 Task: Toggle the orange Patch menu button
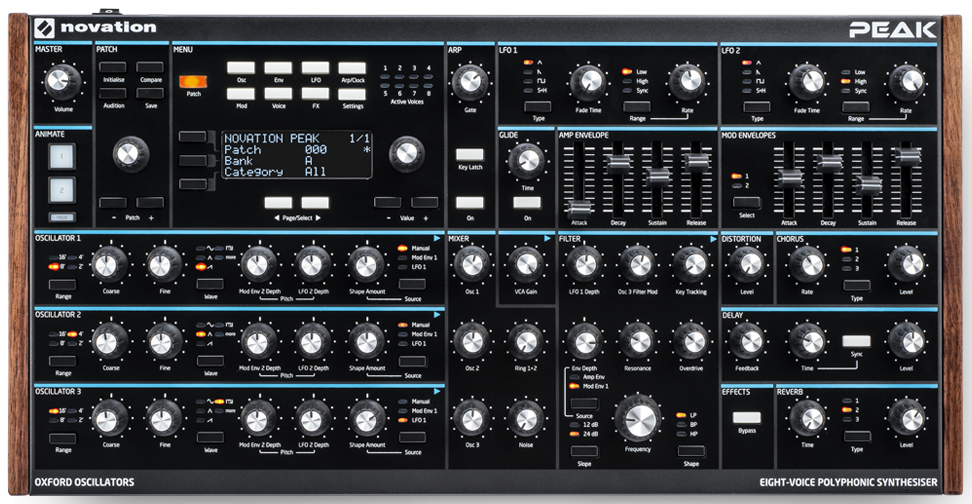(x=193, y=82)
